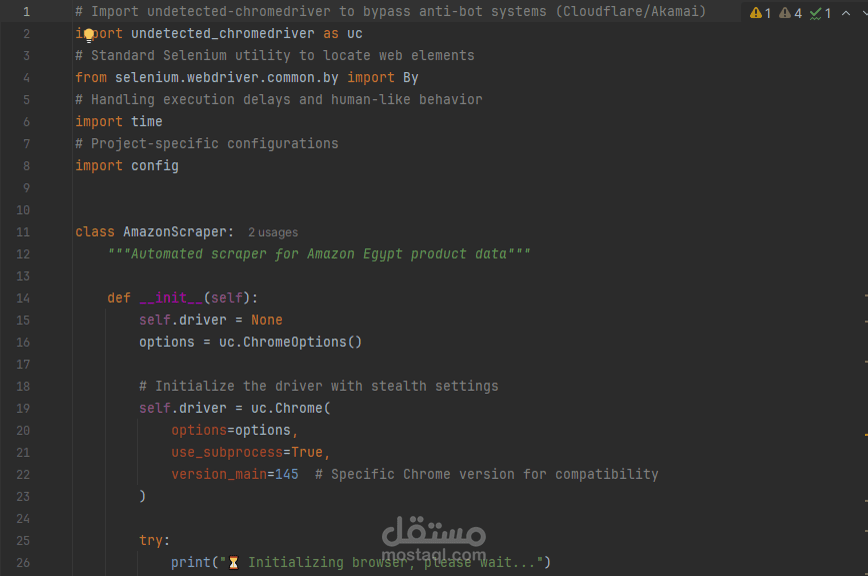
Task: Click the 'as' keyword on line 2
Action: coord(330,33)
